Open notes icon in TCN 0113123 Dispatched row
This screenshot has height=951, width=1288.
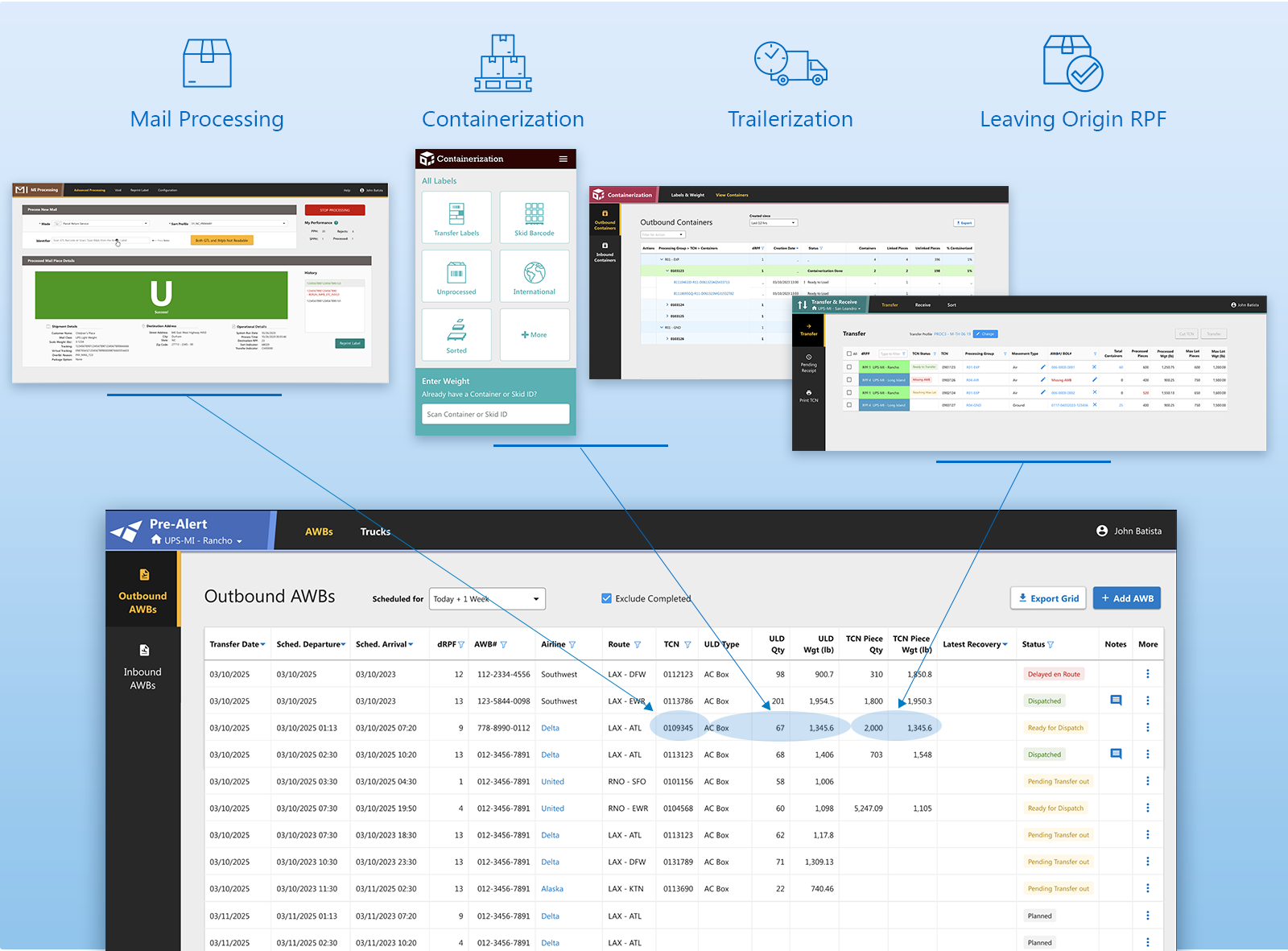1116,755
